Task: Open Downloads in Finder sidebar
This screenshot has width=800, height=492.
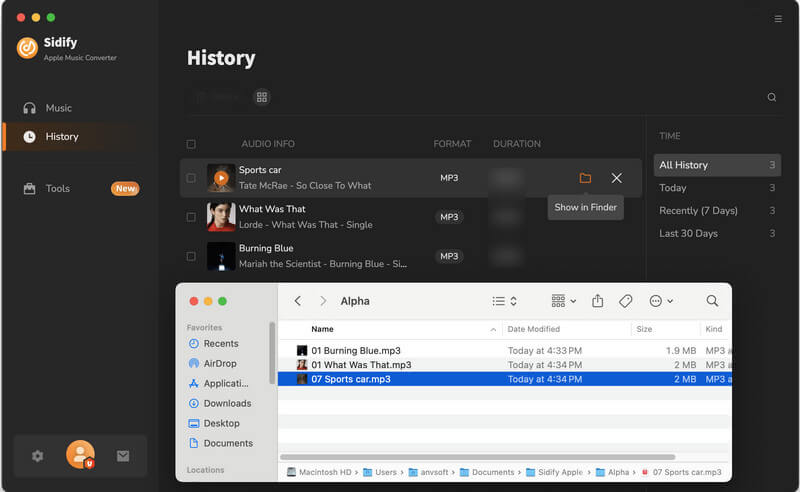Action: click(227, 403)
